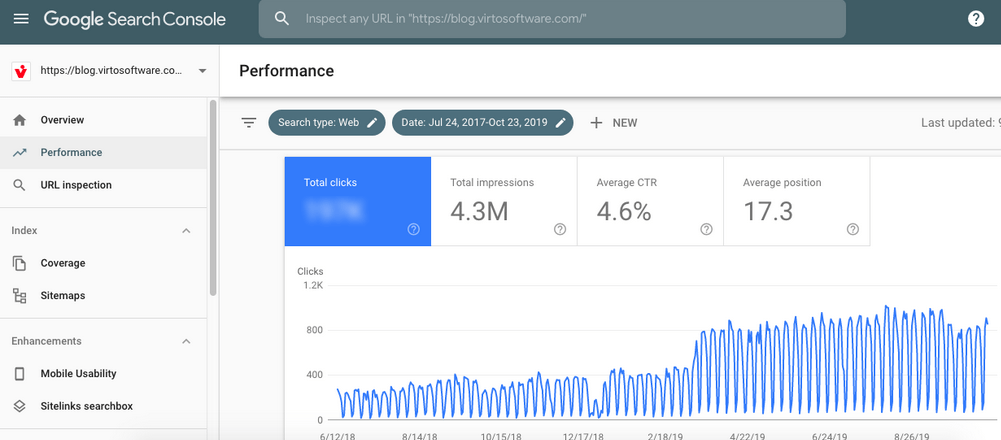
Task: Click the Index section label
Action: (24, 231)
